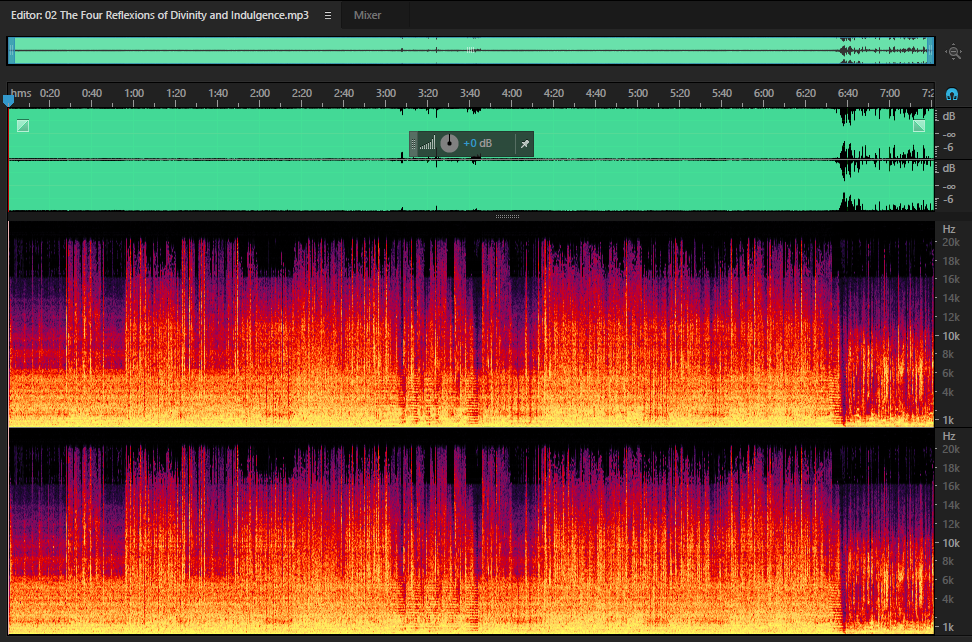Click the zoom out full magnifier icon
This screenshot has width=972, height=642.
click(x=953, y=52)
